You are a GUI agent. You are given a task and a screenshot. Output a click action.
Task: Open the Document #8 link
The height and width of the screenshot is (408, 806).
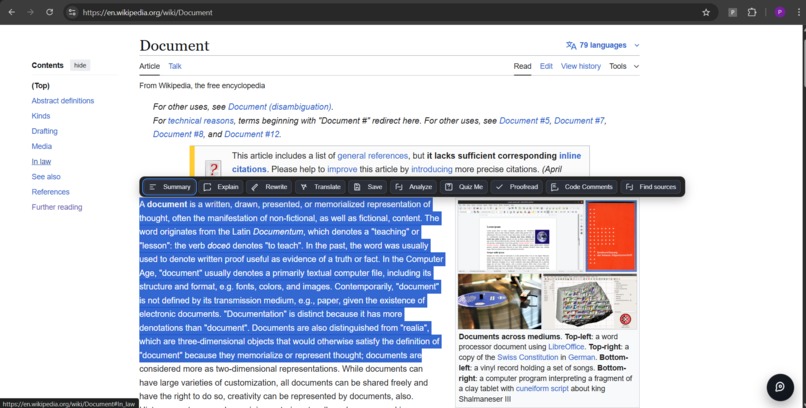pos(178,134)
